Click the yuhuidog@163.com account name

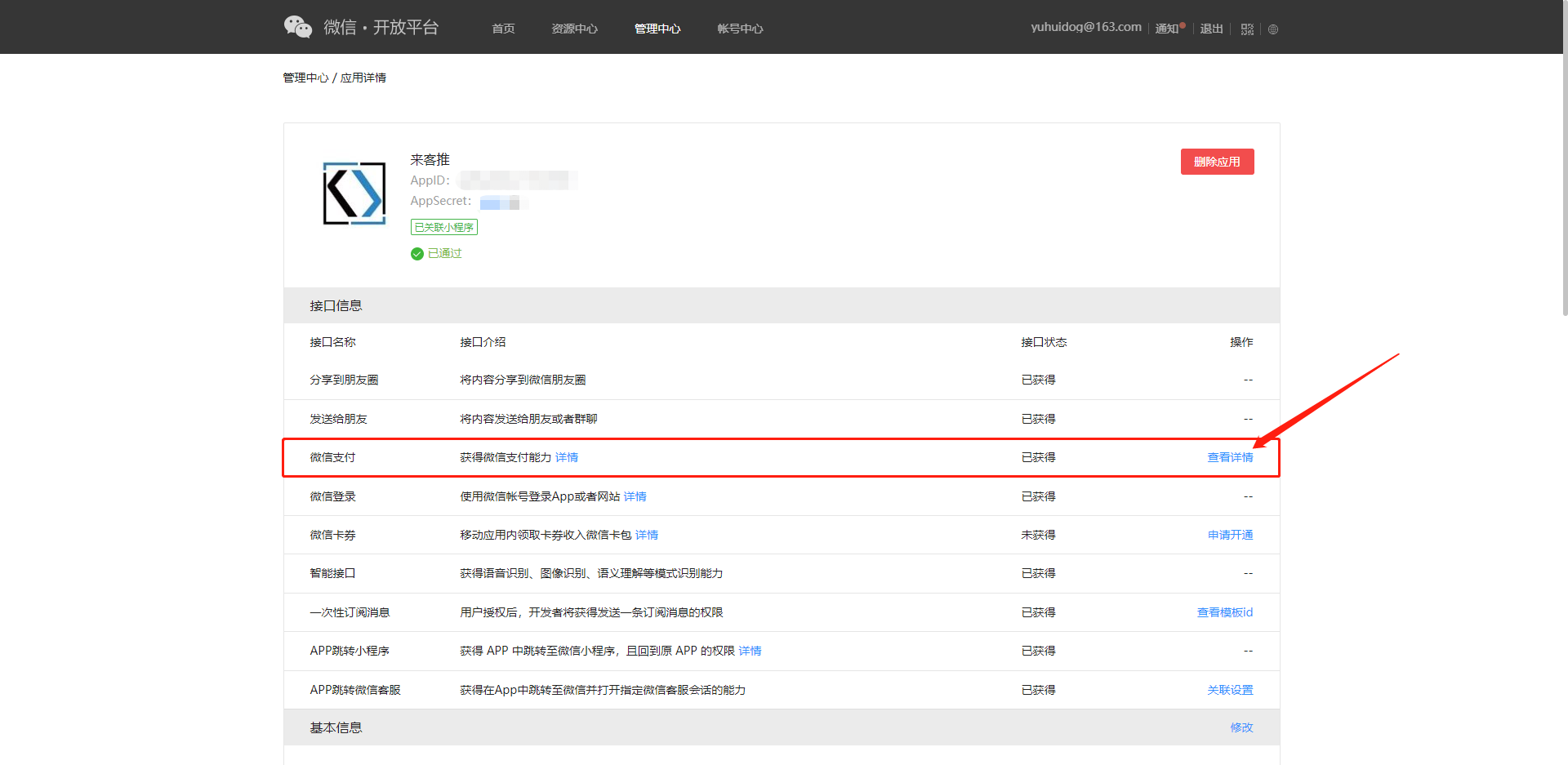(x=1086, y=27)
